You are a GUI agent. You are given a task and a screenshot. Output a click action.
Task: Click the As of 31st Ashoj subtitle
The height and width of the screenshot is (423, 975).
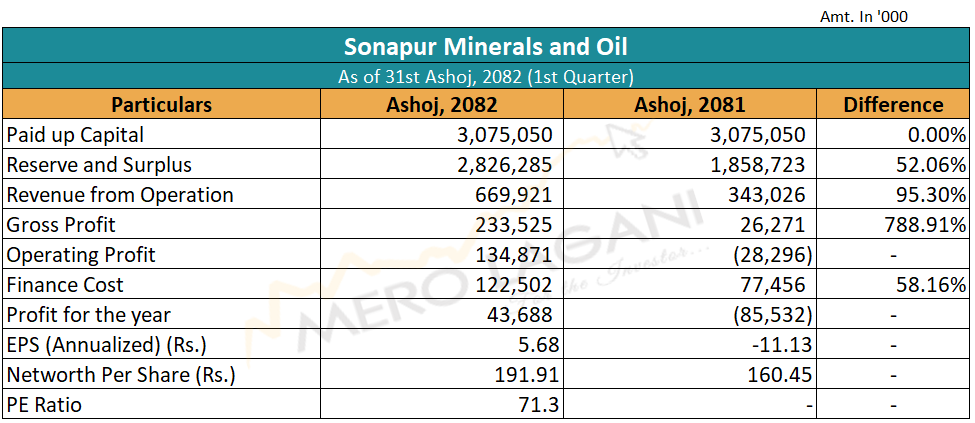point(487,76)
